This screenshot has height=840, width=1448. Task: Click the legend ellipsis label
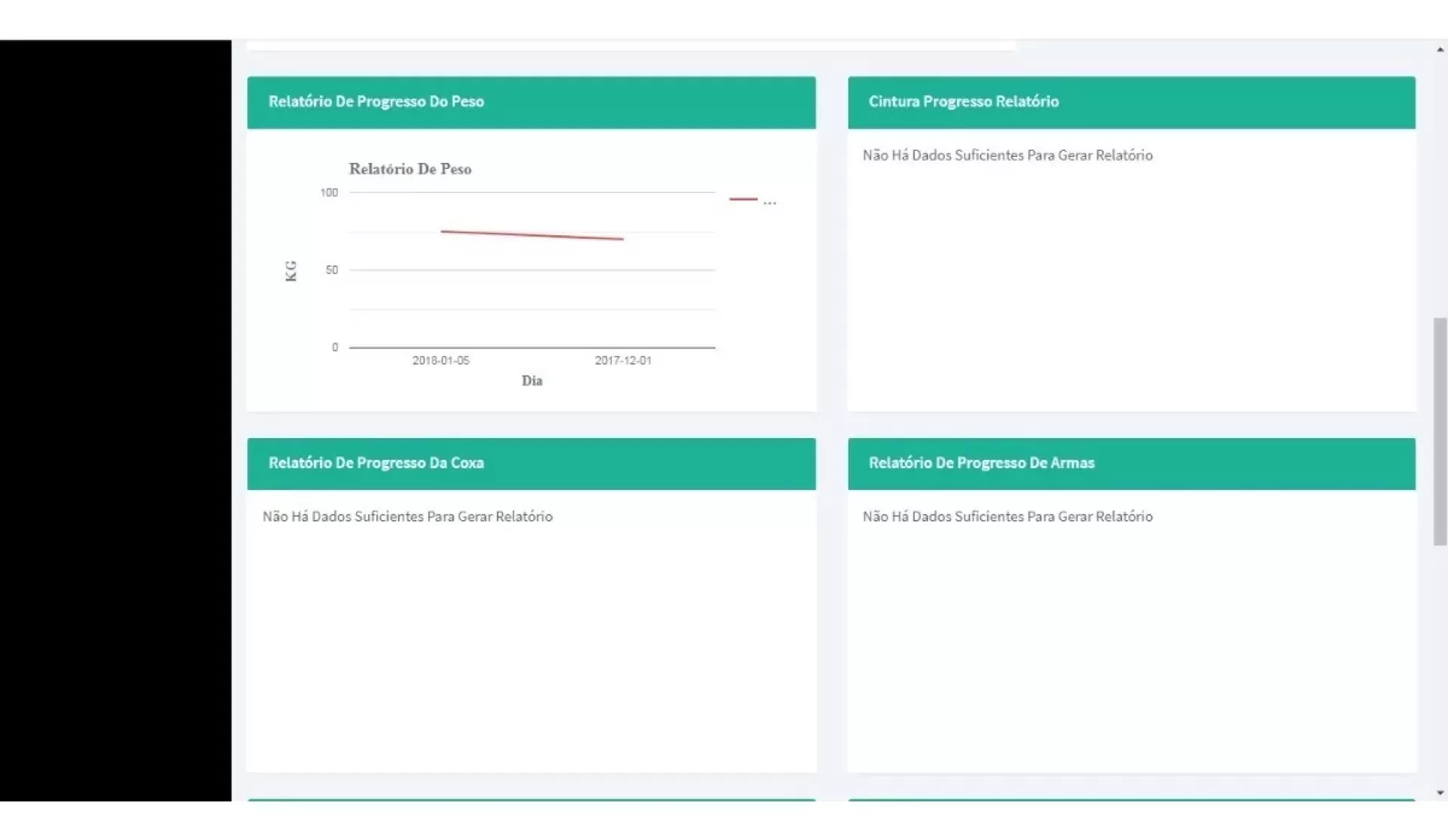(x=769, y=202)
